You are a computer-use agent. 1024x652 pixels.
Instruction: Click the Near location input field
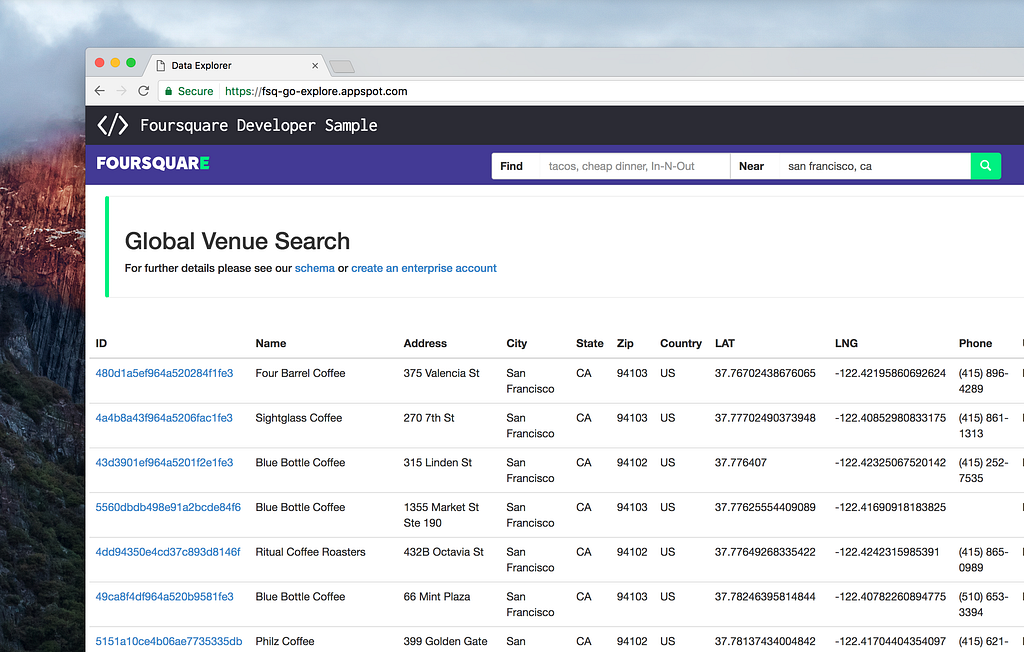pos(874,166)
